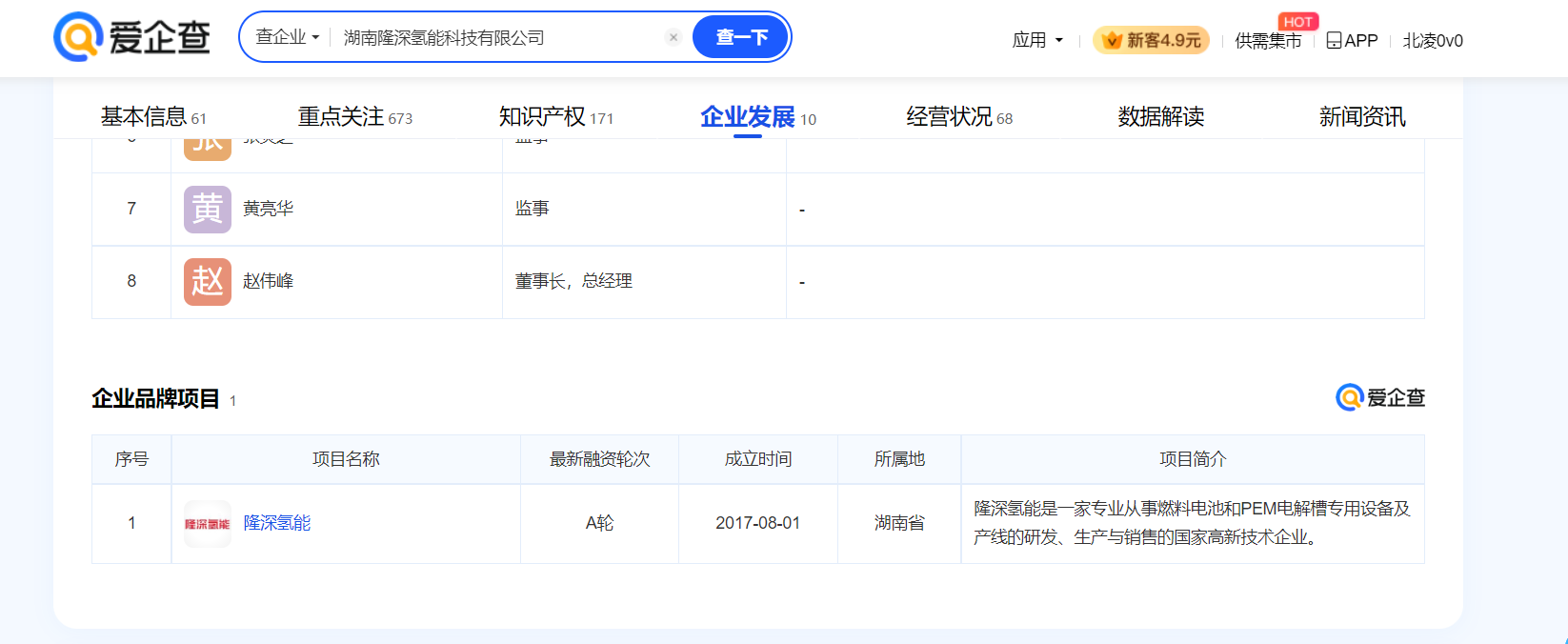Open the 供需集市 link
This screenshot has height=644, width=1568.
tap(1268, 40)
